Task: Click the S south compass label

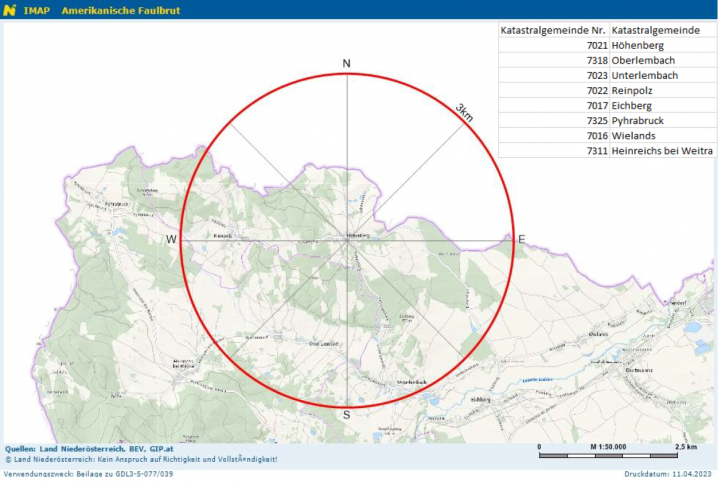Action: coord(346,414)
